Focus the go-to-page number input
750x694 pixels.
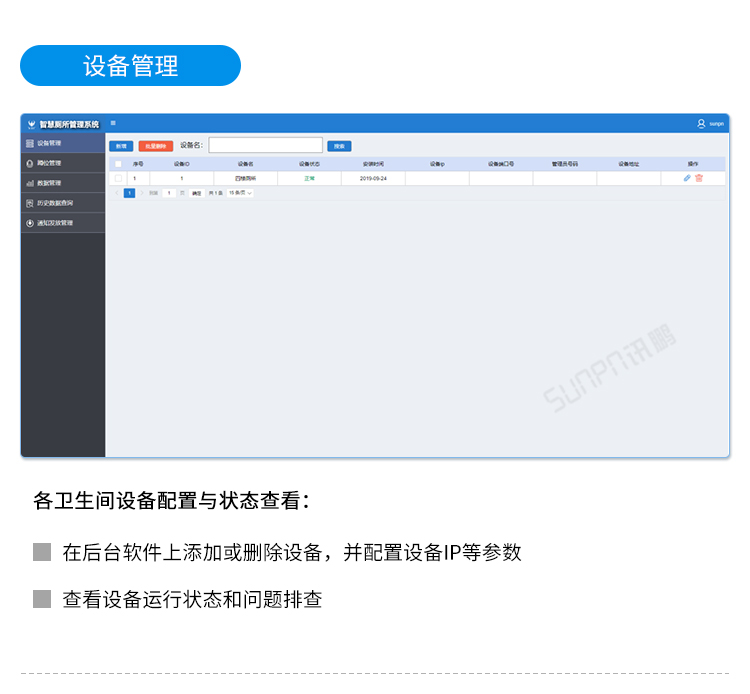169,193
